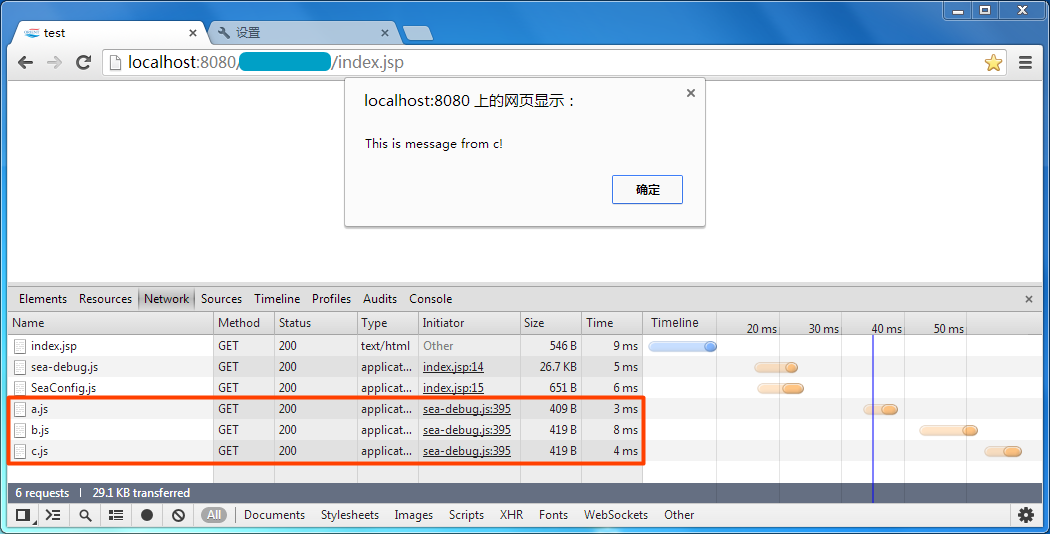This screenshot has height=534, width=1050.
Task: Reload the page with the refresh icon
Action: click(x=83, y=62)
